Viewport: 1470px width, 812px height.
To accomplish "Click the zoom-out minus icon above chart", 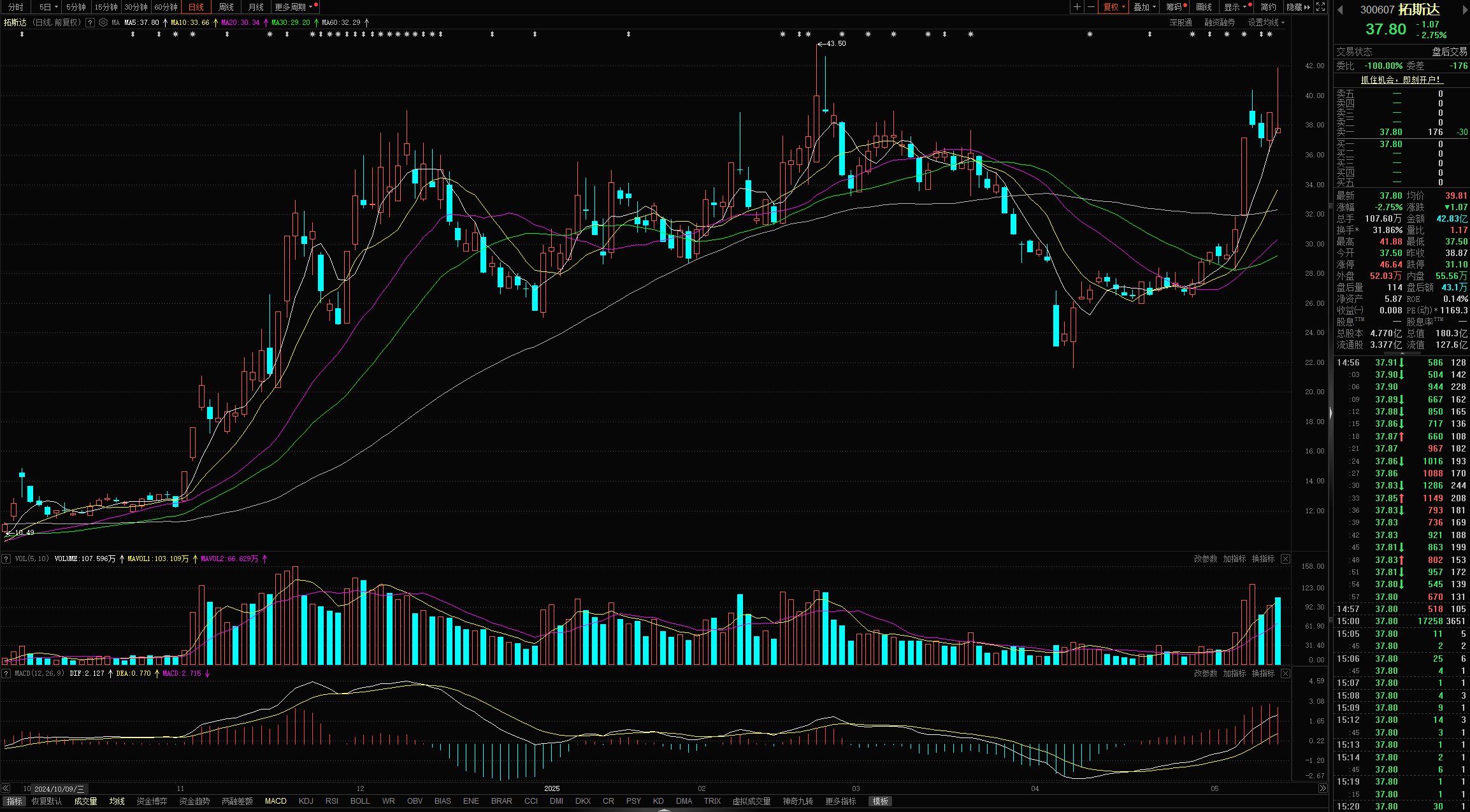I will 1091,7.
